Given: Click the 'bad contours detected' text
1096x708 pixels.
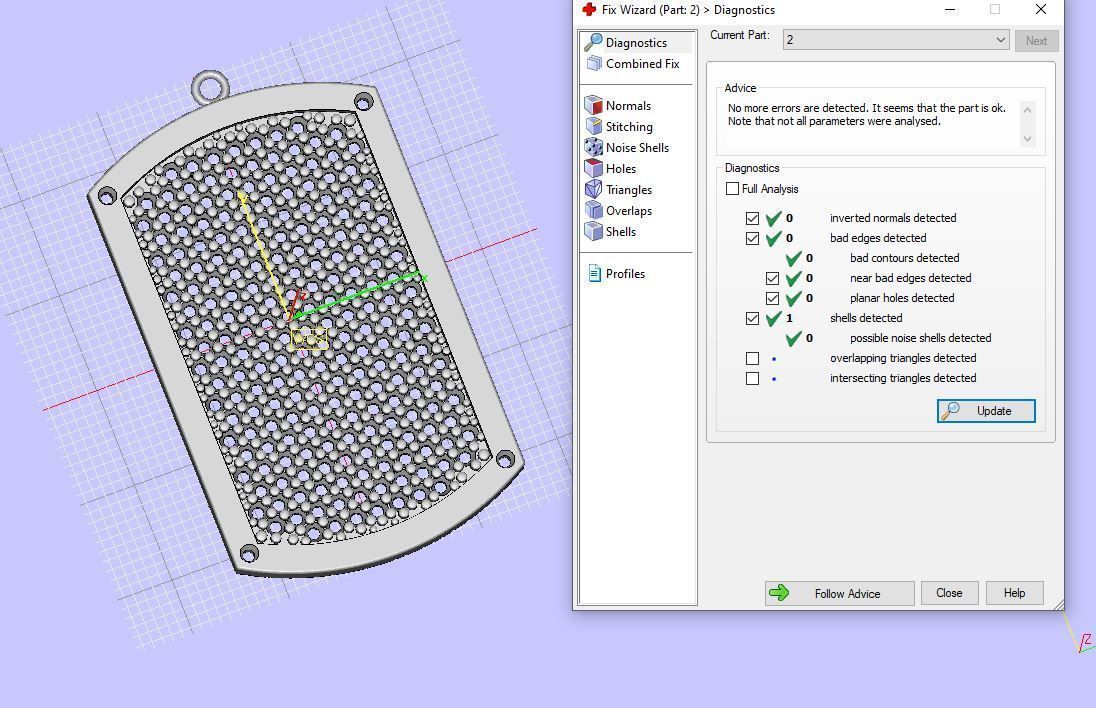Looking at the screenshot, I should click(x=904, y=258).
